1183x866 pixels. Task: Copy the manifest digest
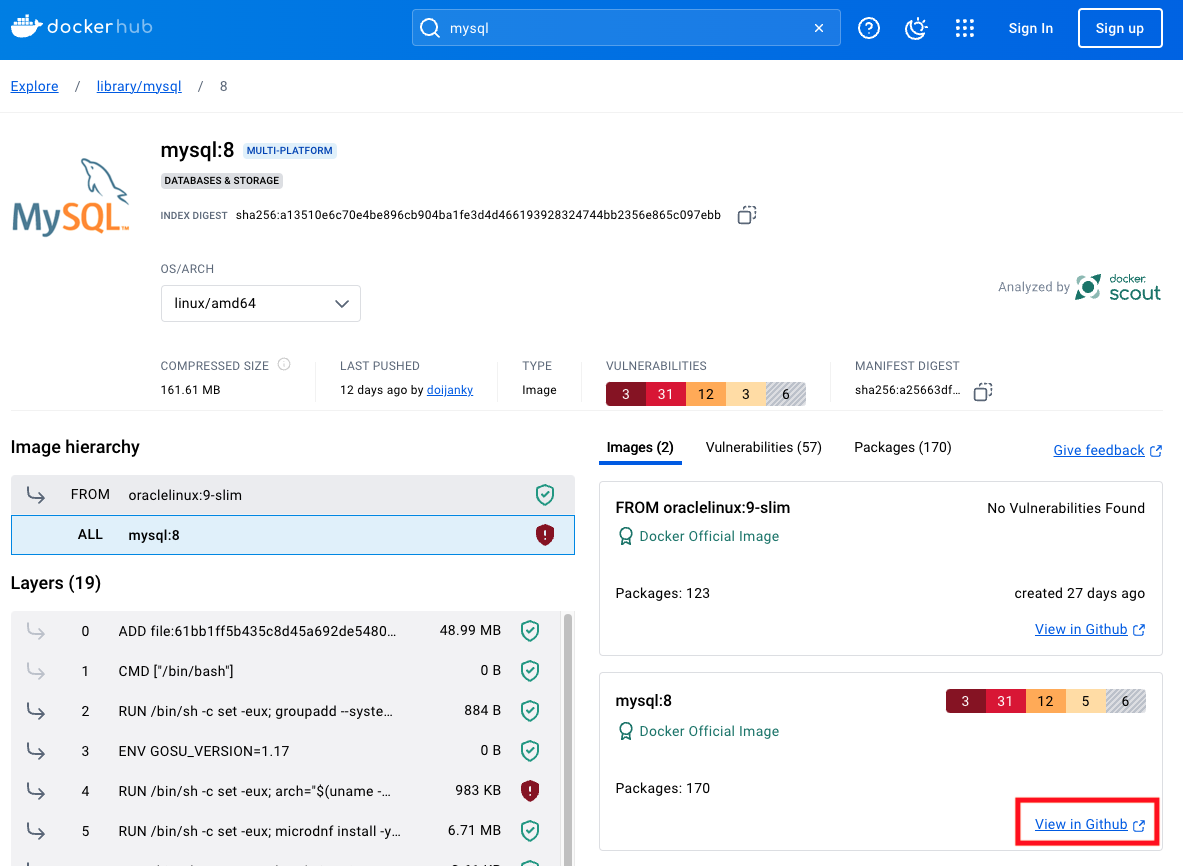pyautogui.click(x=982, y=392)
